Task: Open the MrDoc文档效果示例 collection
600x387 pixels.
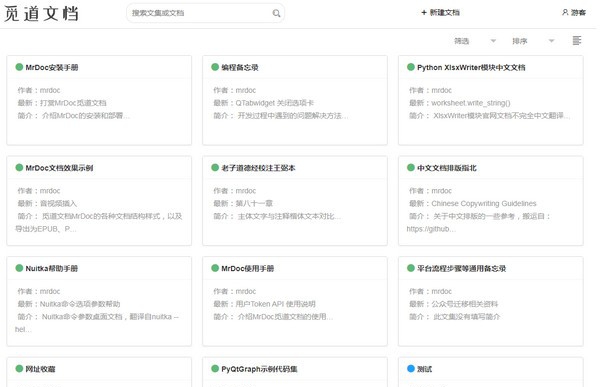Action: (59, 168)
